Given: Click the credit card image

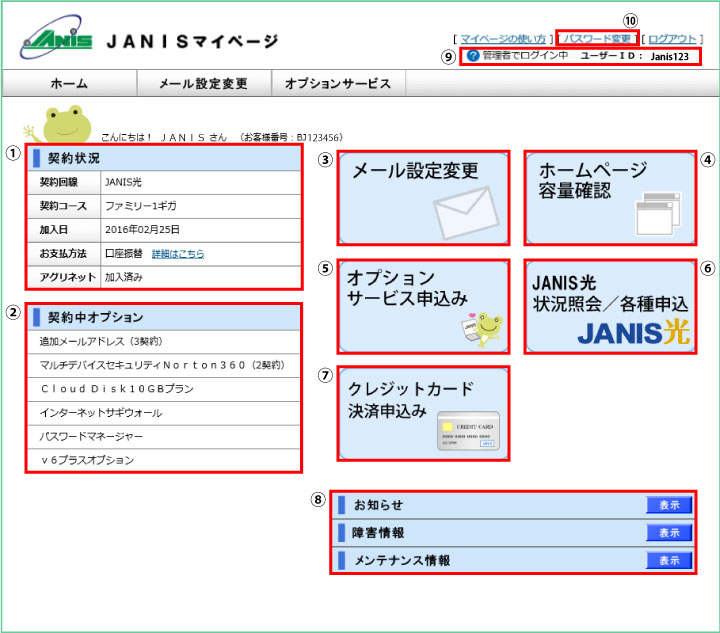Looking at the screenshot, I should tap(468, 431).
